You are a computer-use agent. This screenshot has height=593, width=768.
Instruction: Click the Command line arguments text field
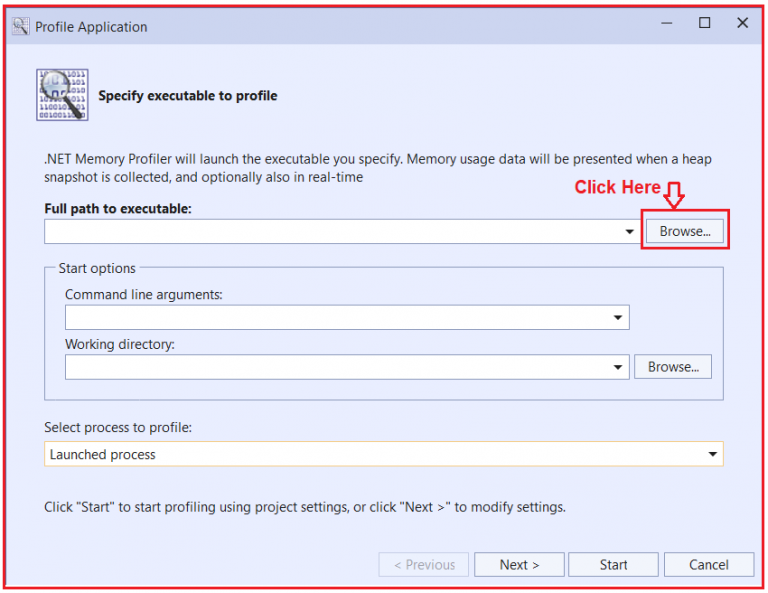point(338,317)
